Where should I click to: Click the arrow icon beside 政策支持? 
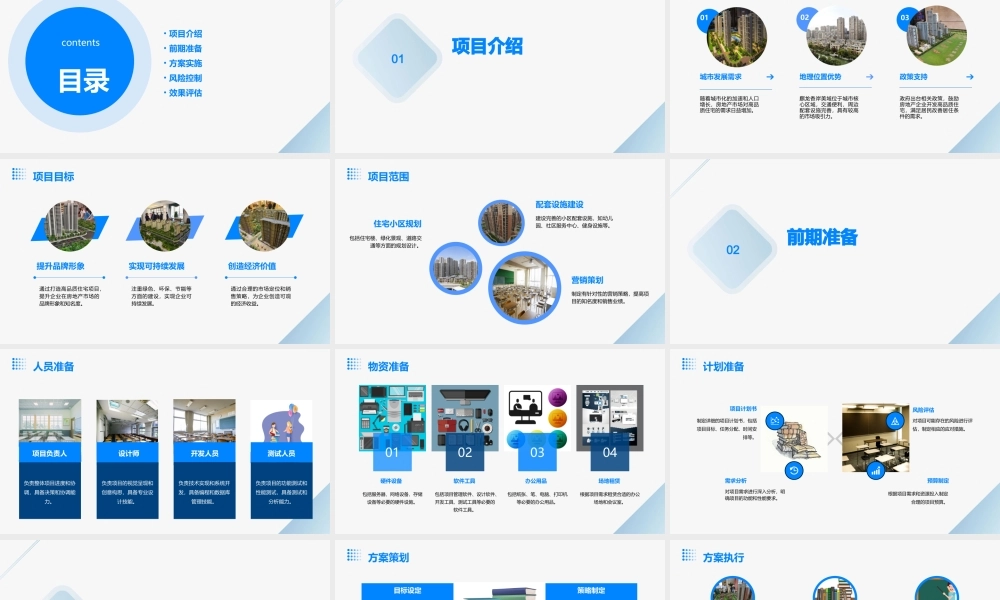969,77
